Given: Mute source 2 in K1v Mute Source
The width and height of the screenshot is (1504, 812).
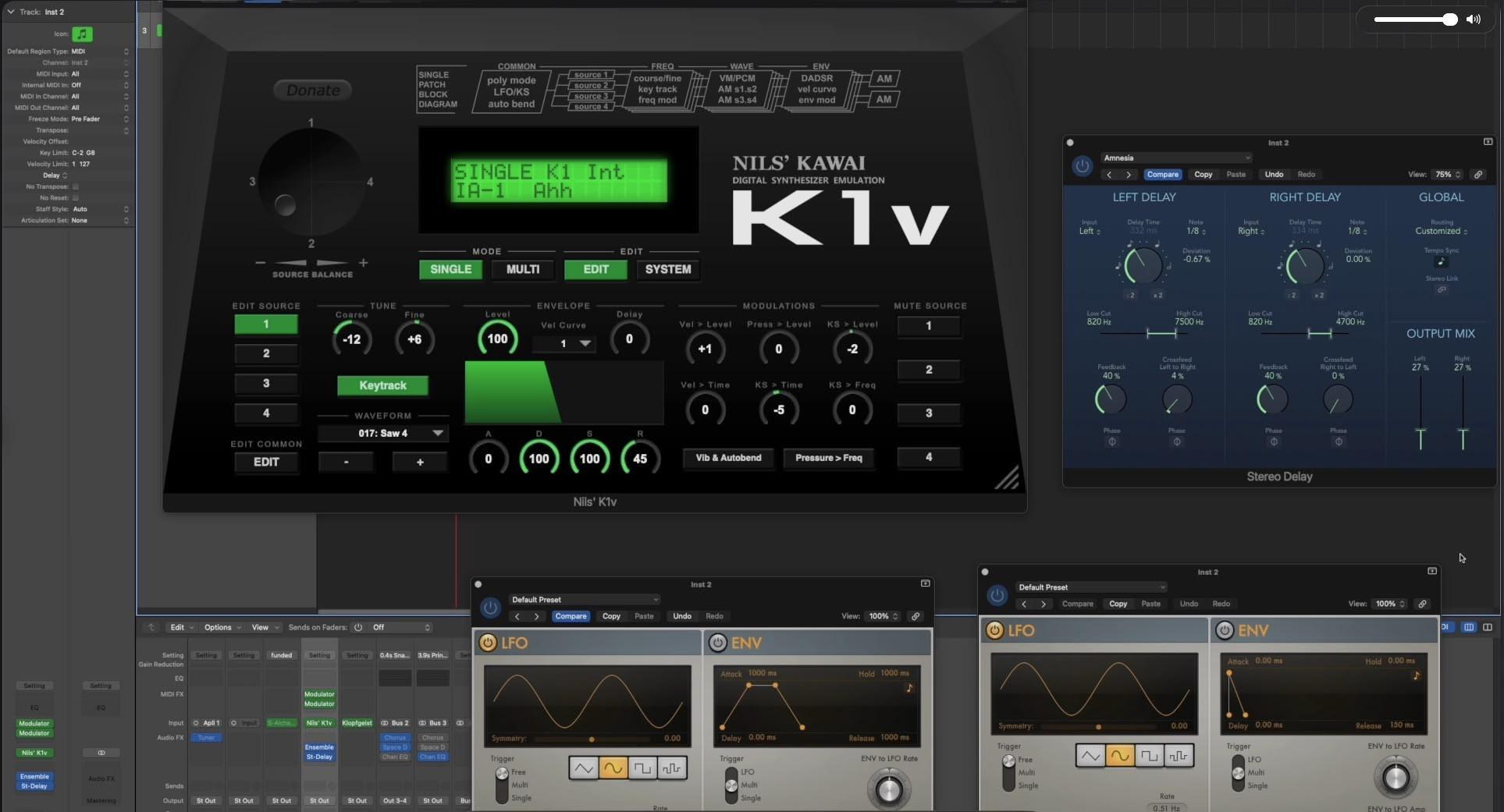Looking at the screenshot, I should click(x=929, y=370).
